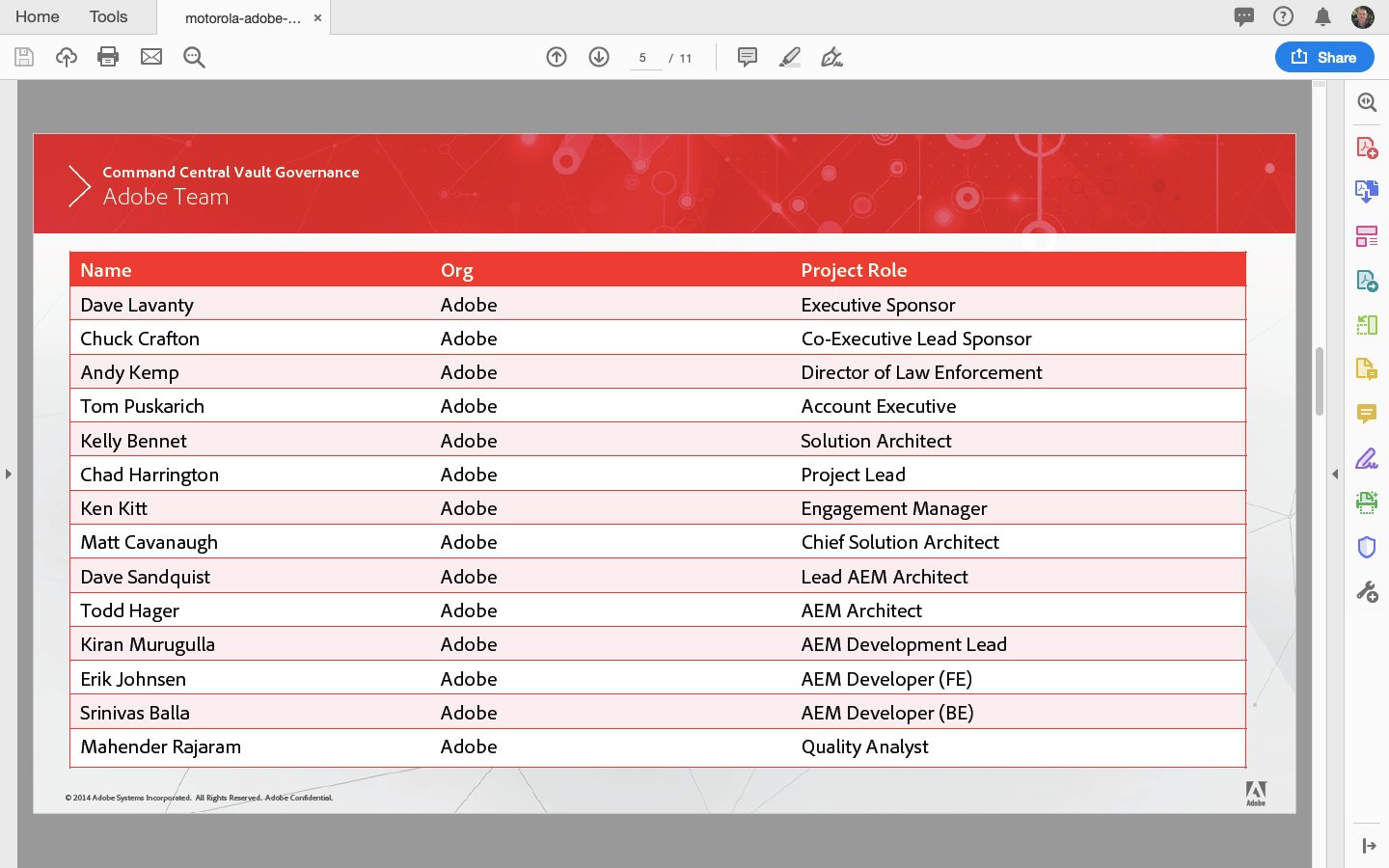Open the Find text search tool
Image resolution: width=1389 pixels, height=868 pixels.
[194, 57]
